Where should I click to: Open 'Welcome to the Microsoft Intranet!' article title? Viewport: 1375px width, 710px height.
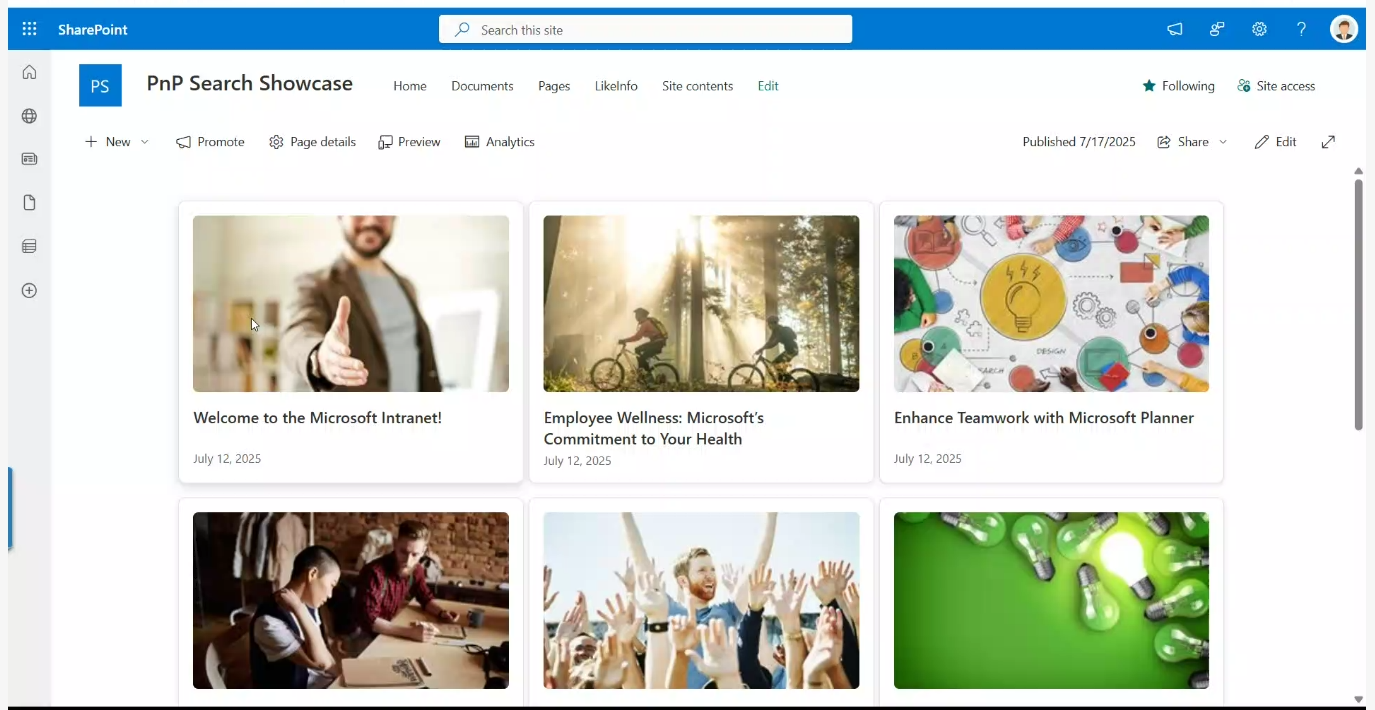point(317,418)
